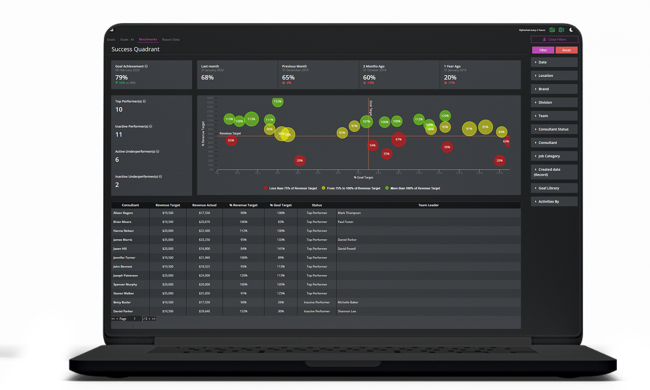Viewport: 650px width, 390px height.
Task: Toggle the red Less than 75% legend item
Action: [x=290, y=188]
